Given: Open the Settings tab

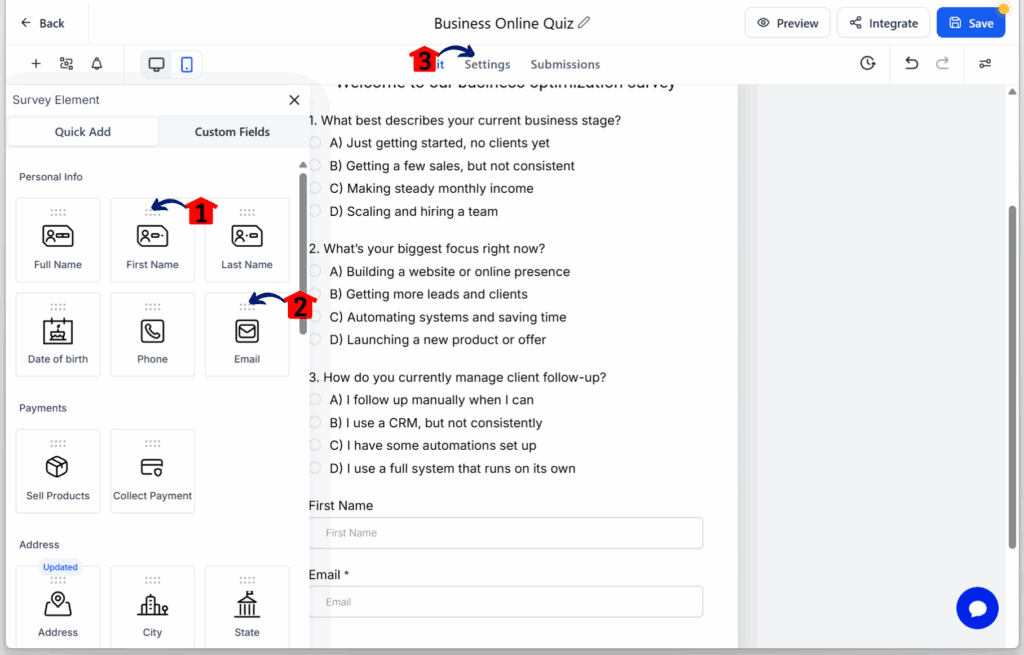Looking at the screenshot, I should [487, 64].
